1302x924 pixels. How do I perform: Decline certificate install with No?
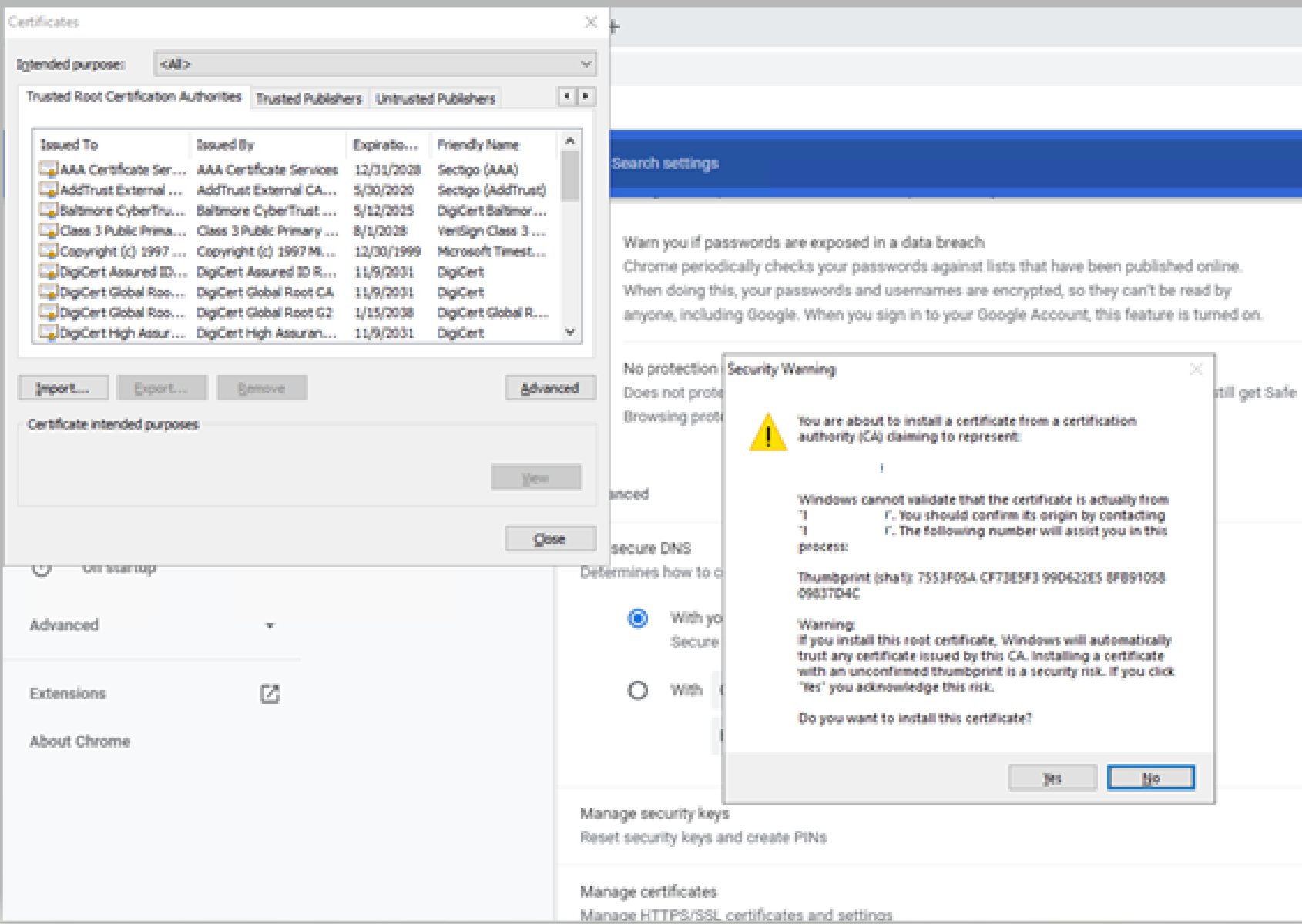coord(1151,778)
